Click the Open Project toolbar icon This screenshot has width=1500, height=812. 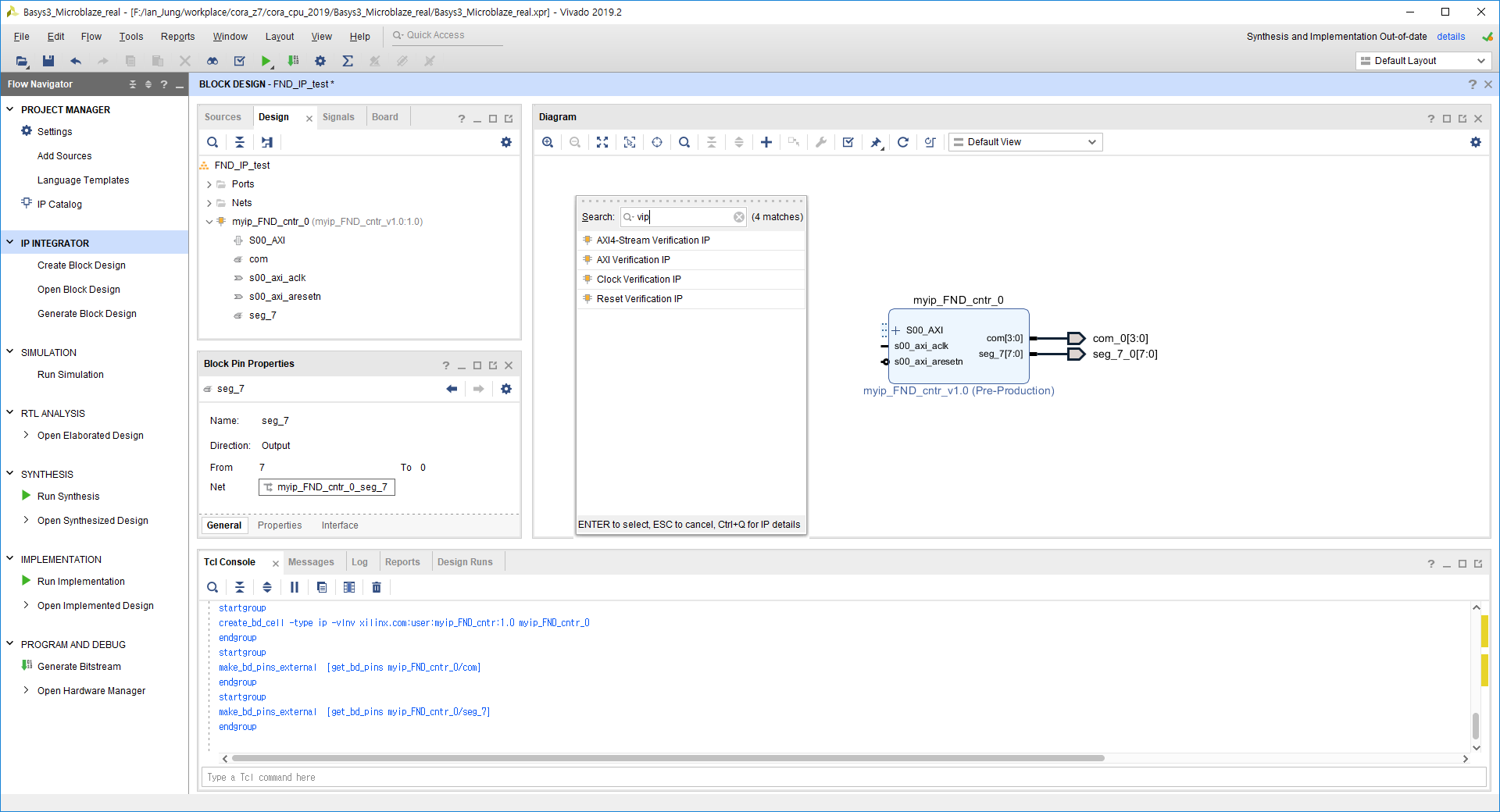pos(22,61)
